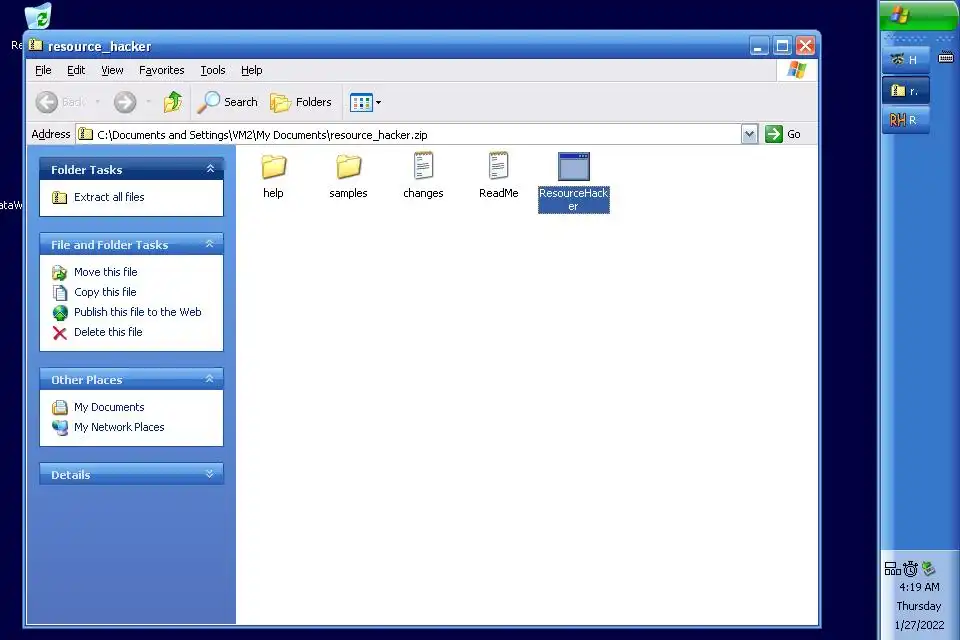Click the Move this file icon
This screenshot has width=960, height=640.
coord(59,273)
